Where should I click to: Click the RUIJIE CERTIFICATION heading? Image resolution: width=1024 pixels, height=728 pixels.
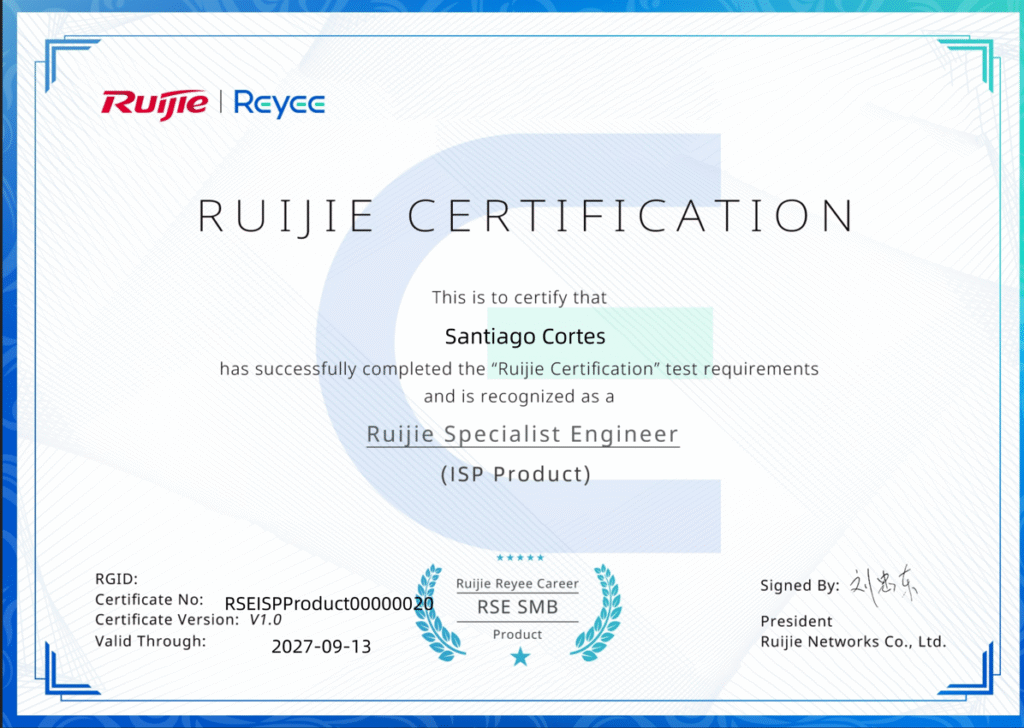(526, 216)
